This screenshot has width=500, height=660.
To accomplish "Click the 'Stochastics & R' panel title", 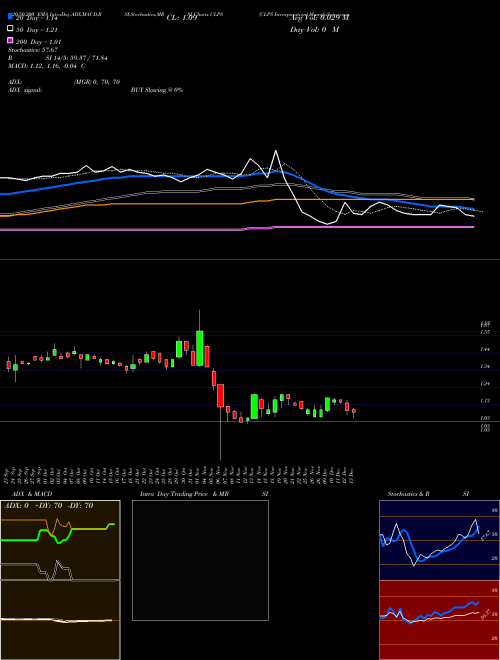I will 409,494.
